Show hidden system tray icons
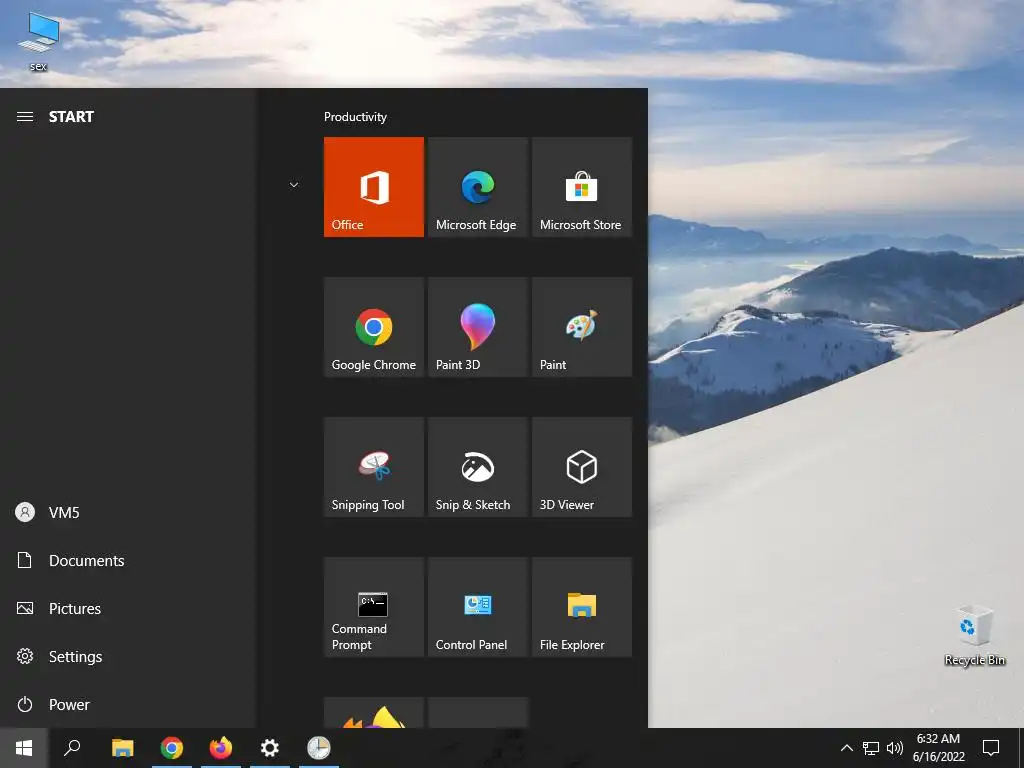Screen dimensions: 1024x768 click(x=846, y=748)
